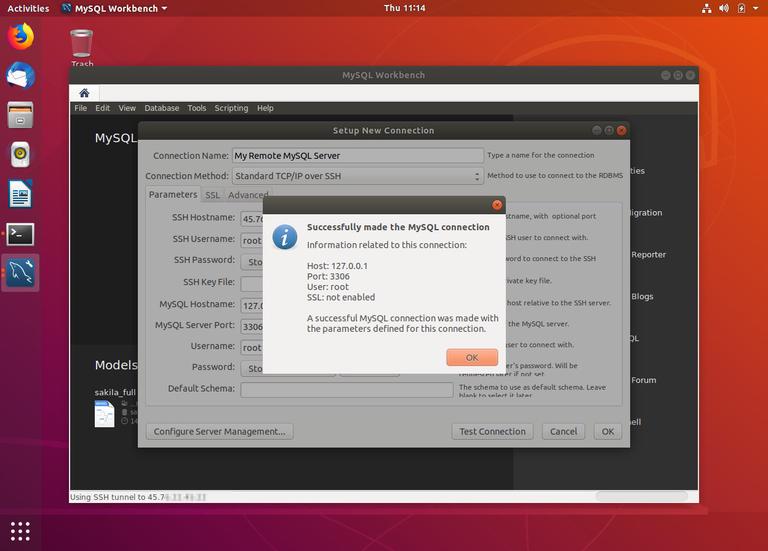Launch the Files manager from dock
This screenshot has height=551, width=768.
(x=20, y=115)
